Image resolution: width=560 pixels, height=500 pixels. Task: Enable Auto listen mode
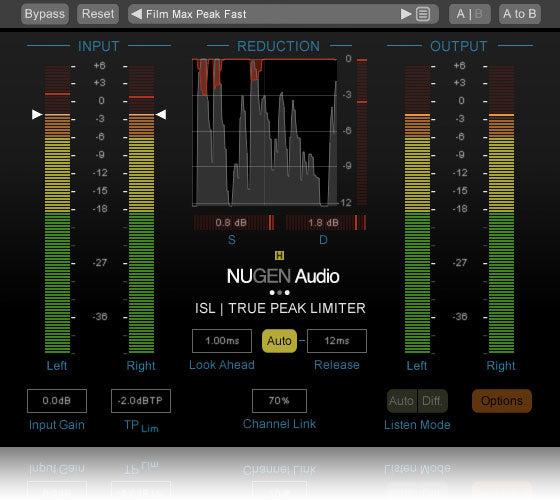click(x=402, y=401)
